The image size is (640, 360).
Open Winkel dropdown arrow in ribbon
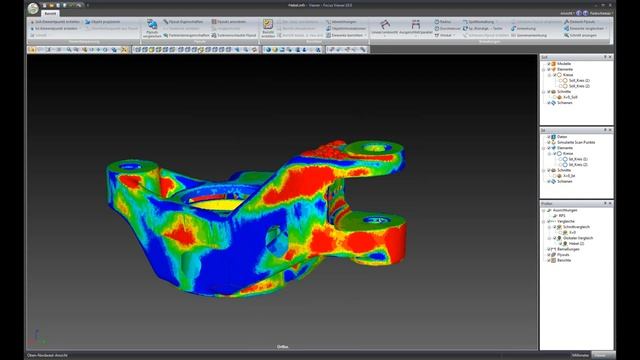(454, 36)
